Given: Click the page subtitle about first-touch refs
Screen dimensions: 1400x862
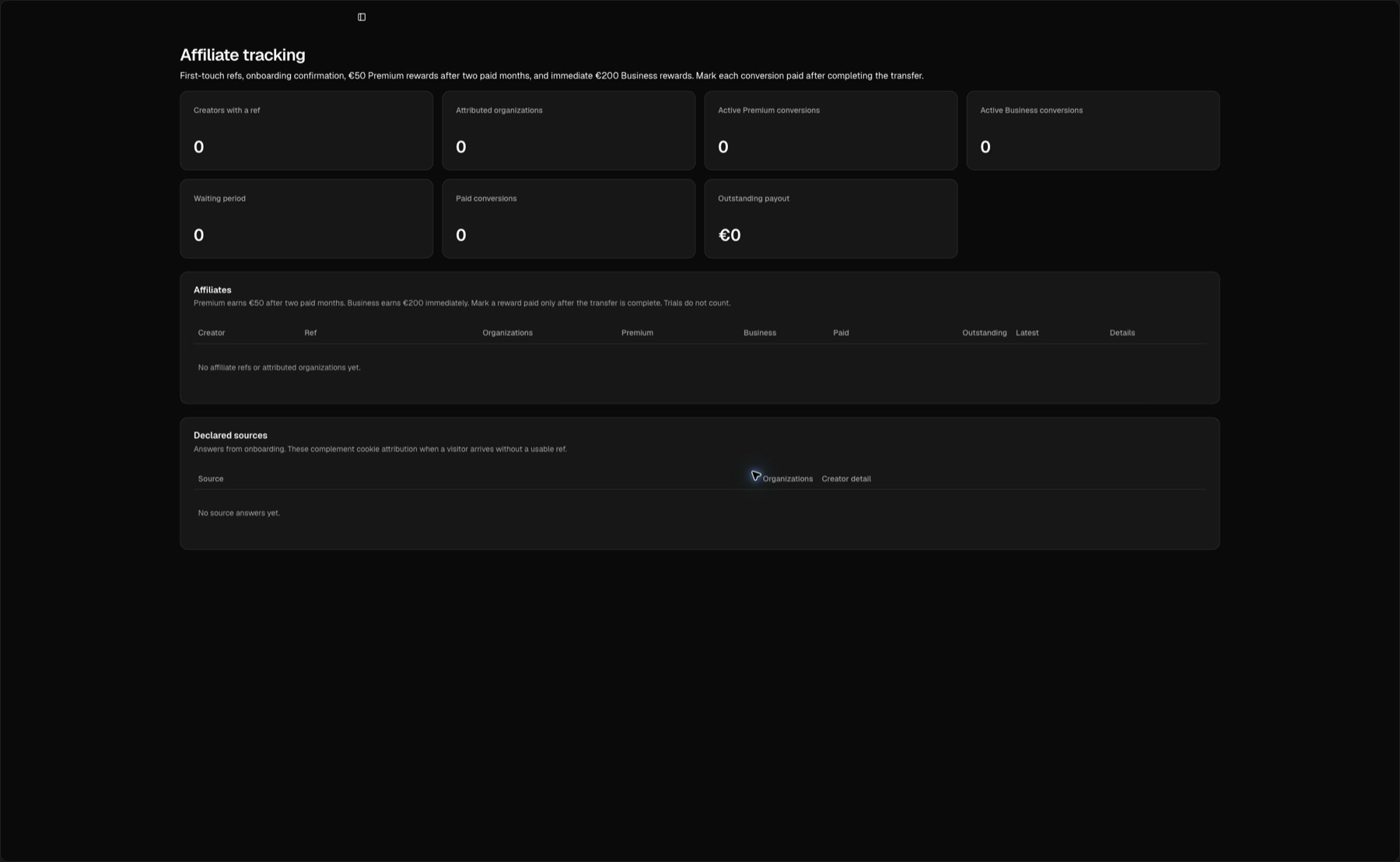Looking at the screenshot, I should point(551,76).
